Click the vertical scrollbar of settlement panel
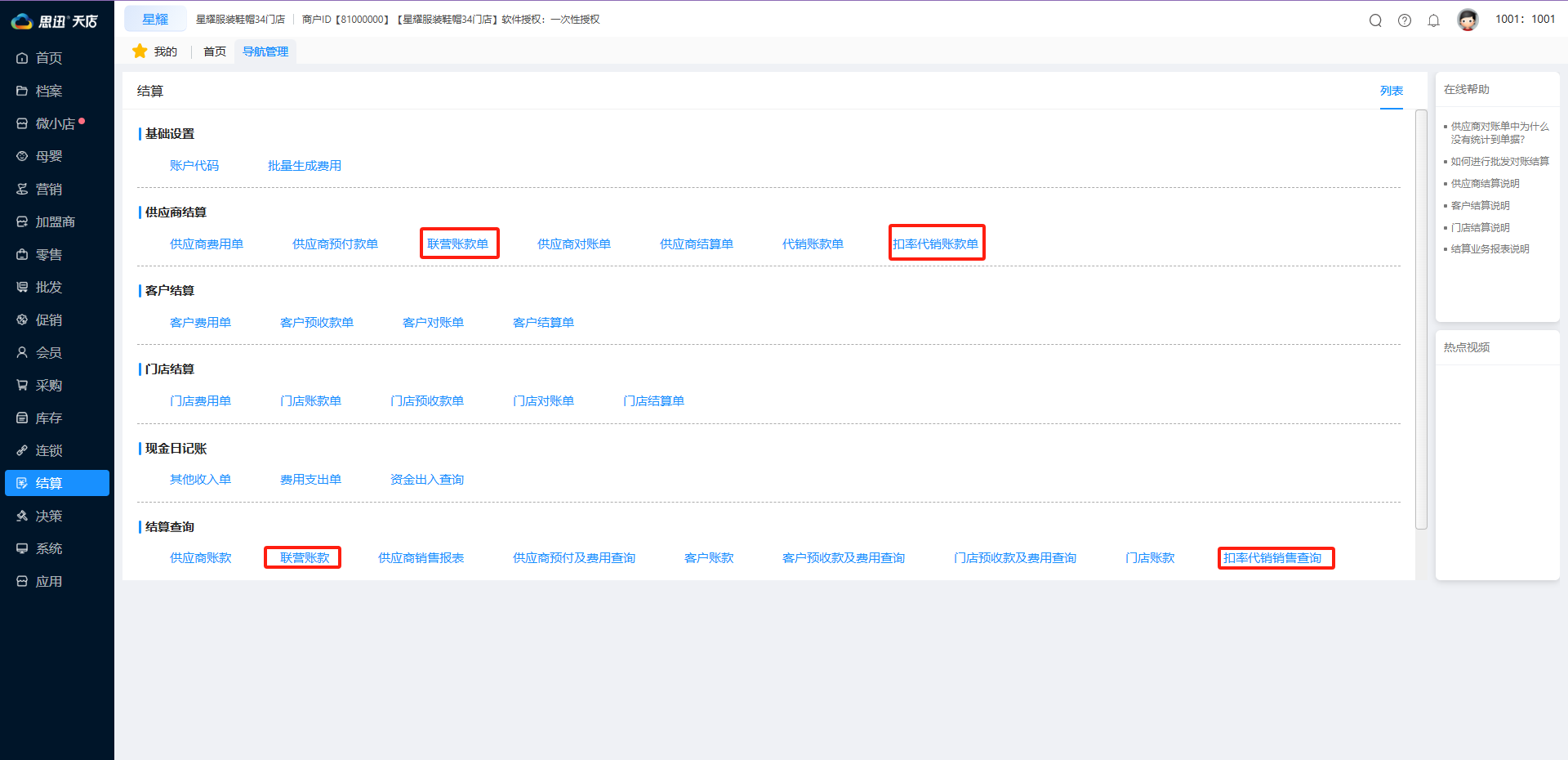Screen dimensions: 1568x760 pyautogui.click(x=1421, y=319)
